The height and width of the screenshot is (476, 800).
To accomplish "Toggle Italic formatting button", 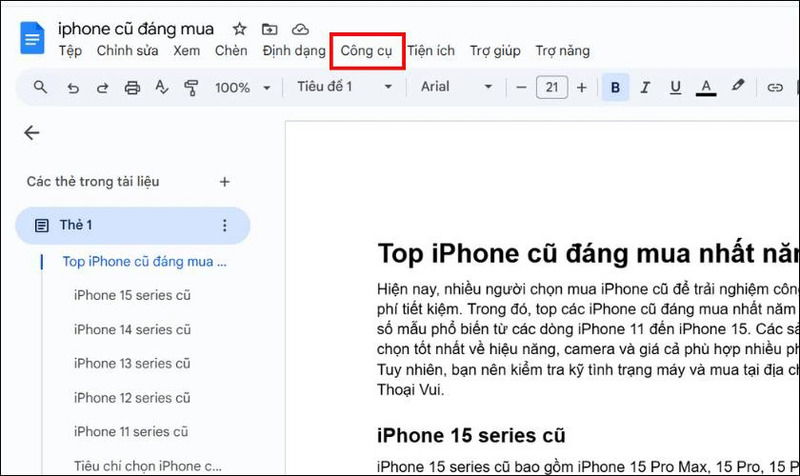I will click(x=645, y=88).
